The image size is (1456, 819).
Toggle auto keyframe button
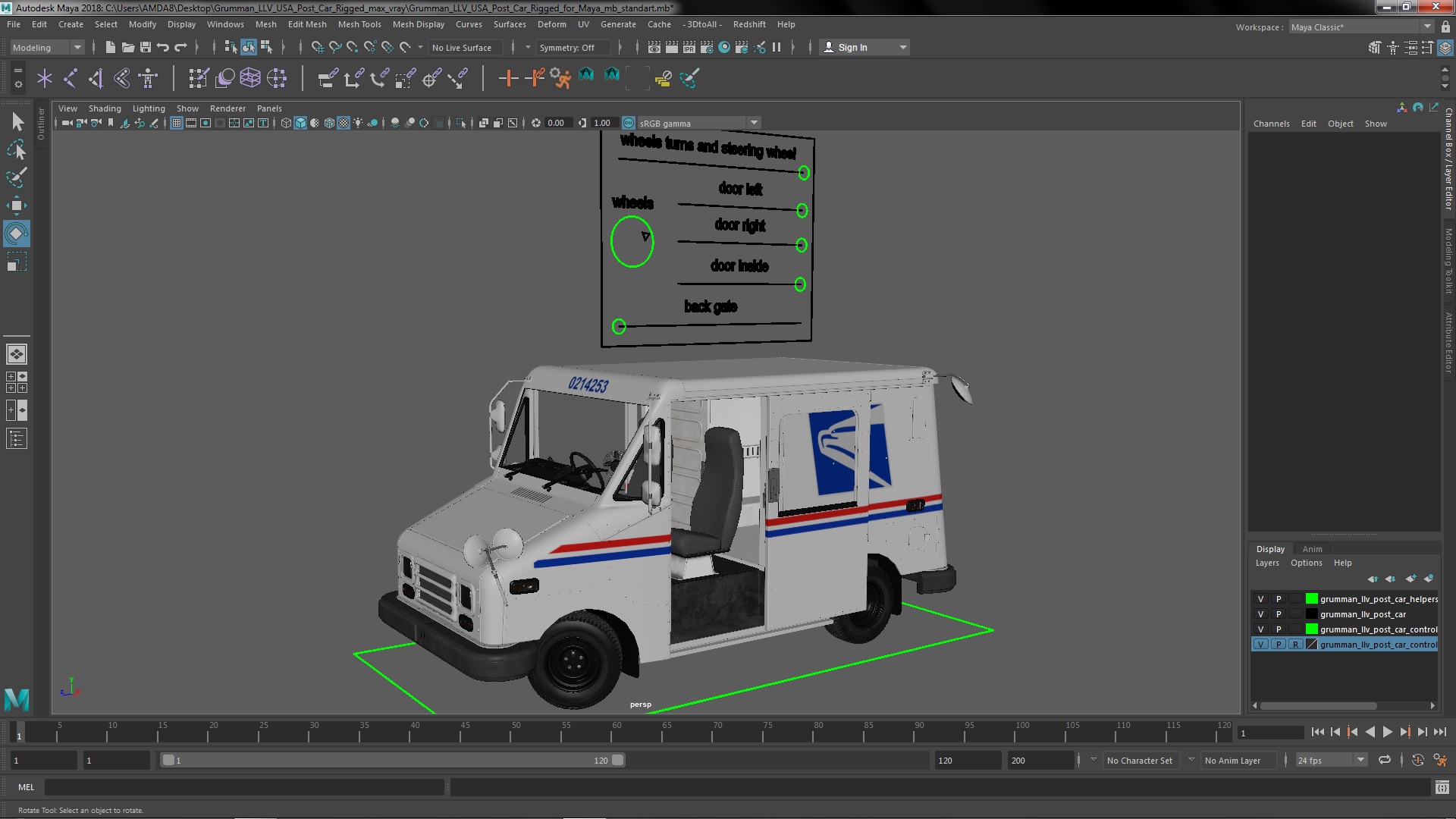click(x=1418, y=760)
